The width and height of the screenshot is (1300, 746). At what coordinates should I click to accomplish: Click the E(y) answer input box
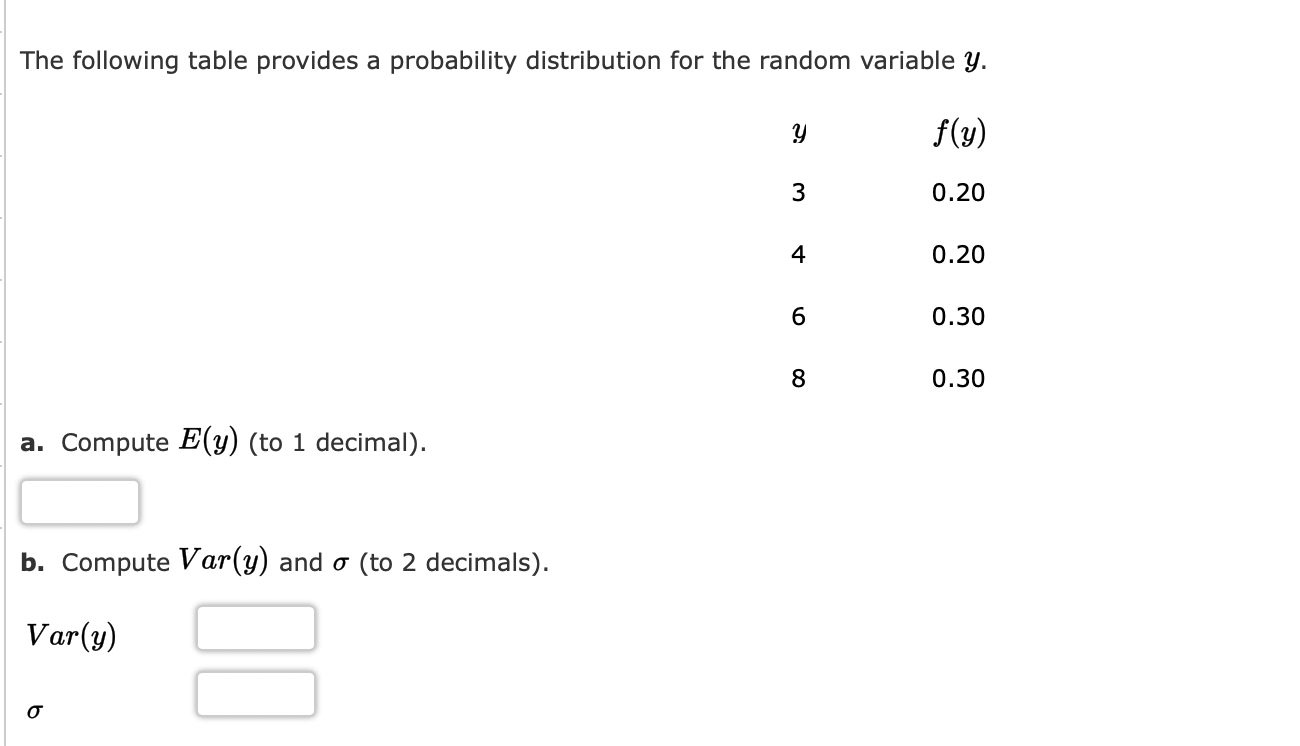click(79, 501)
